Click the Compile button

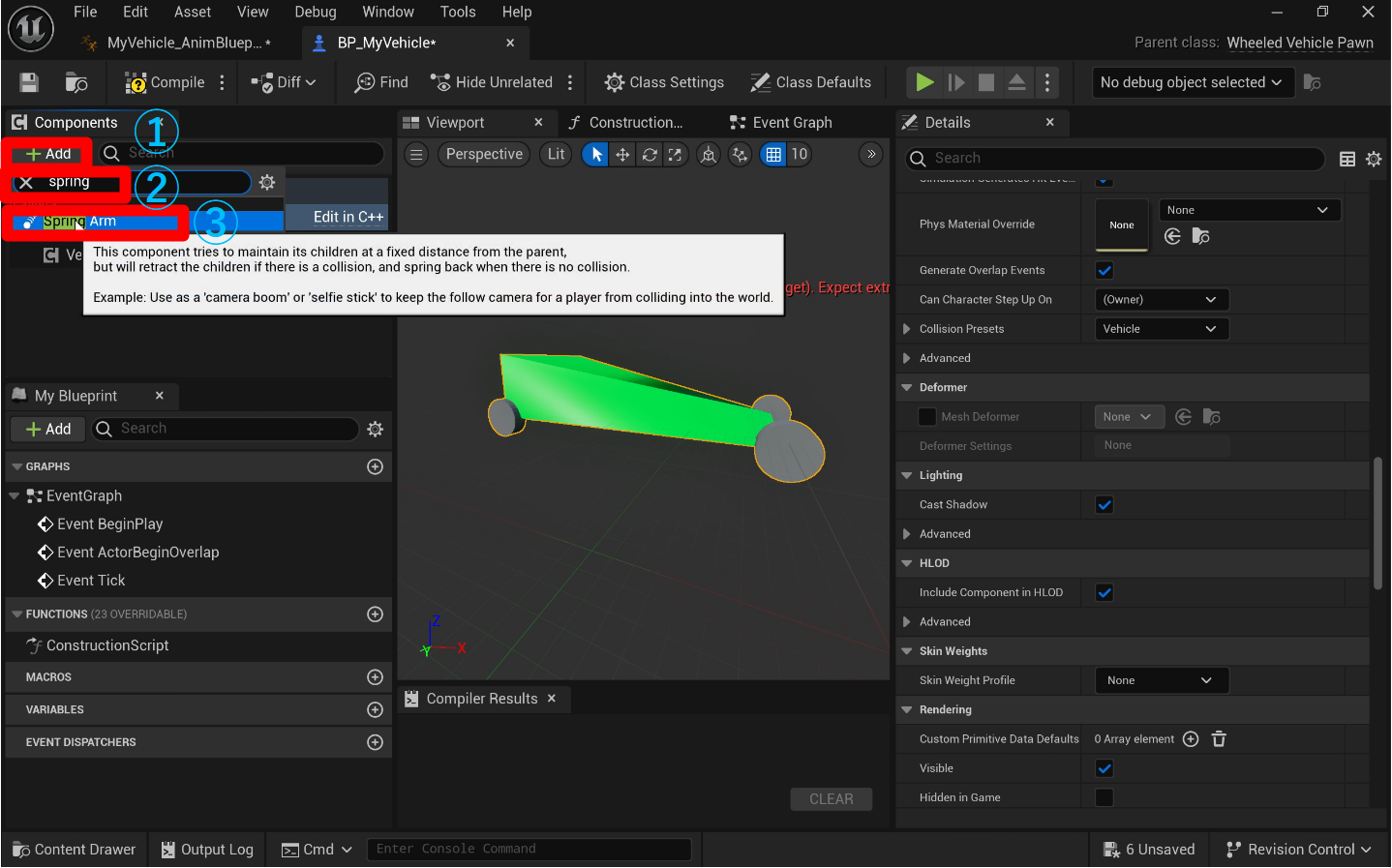point(165,82)
